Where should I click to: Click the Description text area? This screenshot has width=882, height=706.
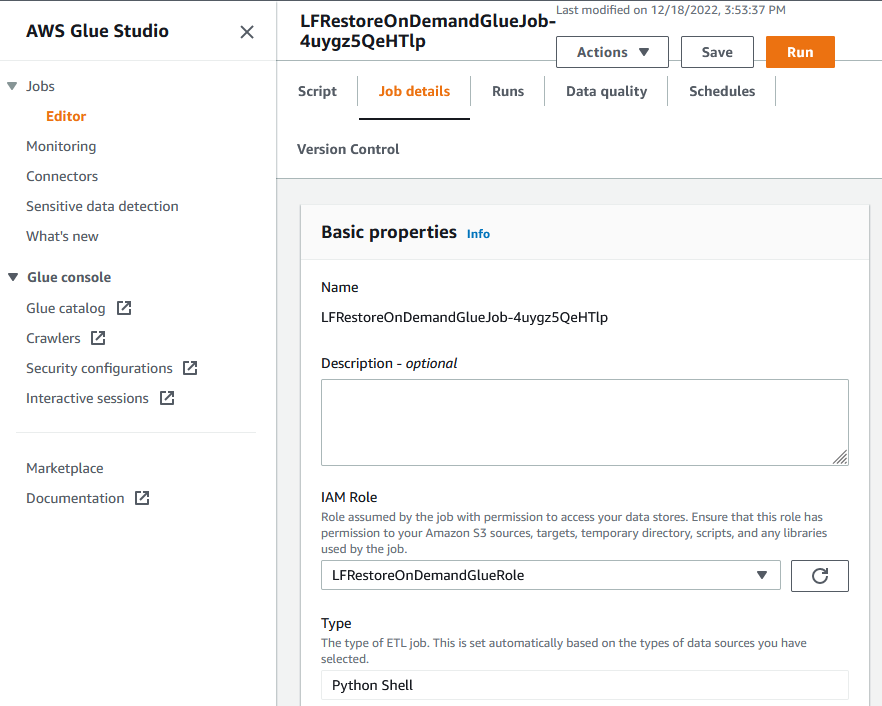click(584, 422)
